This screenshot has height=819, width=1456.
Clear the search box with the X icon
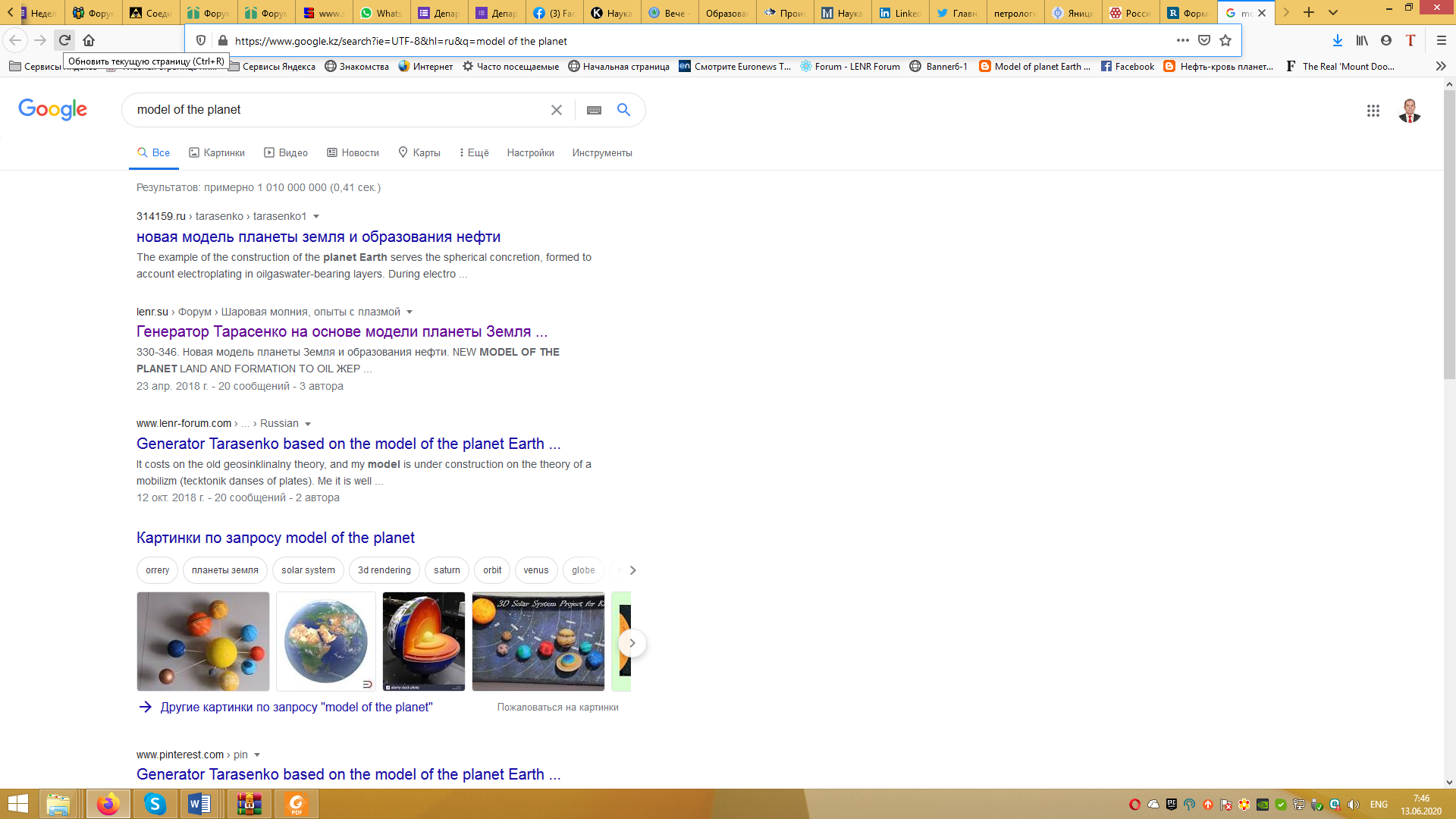pyautogui.click(x=556, y=110)
